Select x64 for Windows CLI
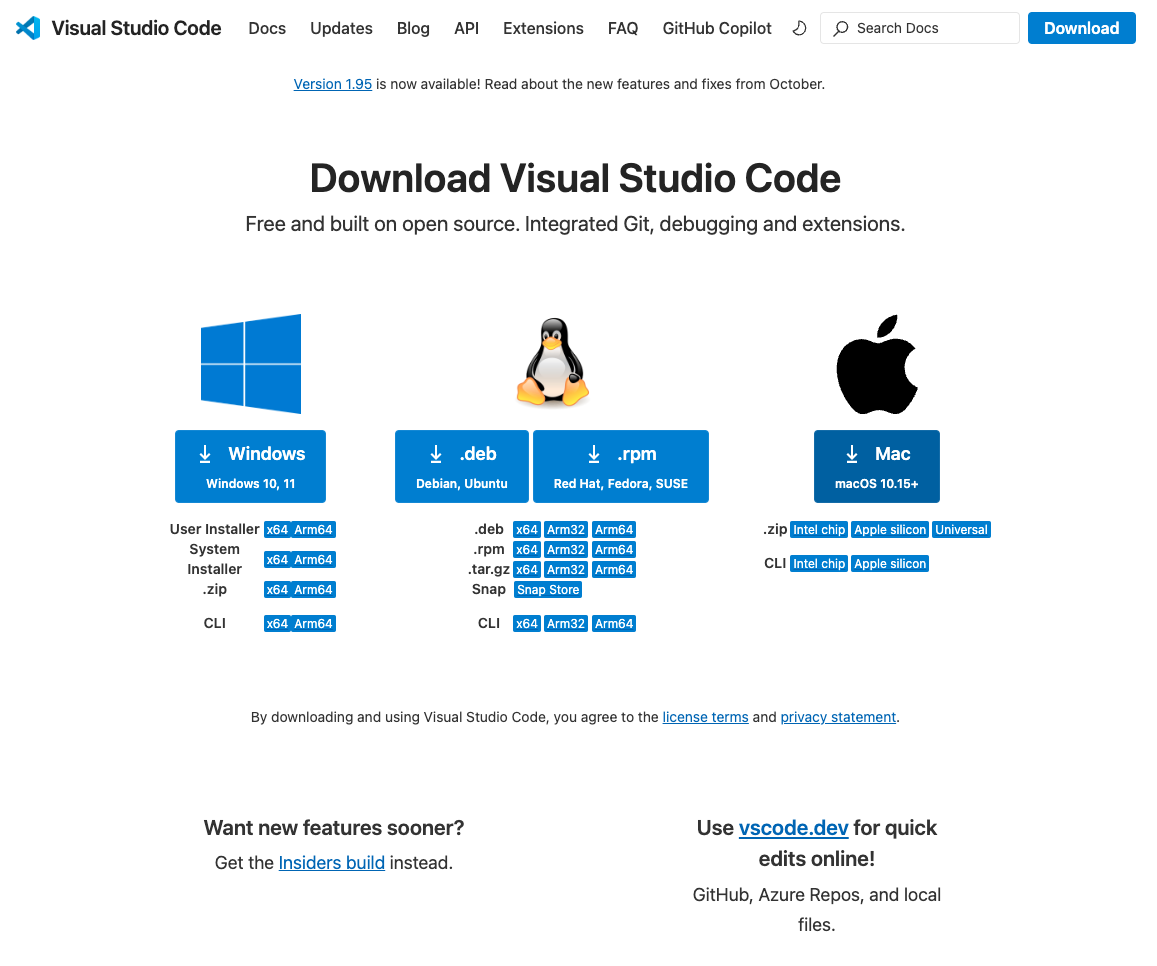 point(277,624)
